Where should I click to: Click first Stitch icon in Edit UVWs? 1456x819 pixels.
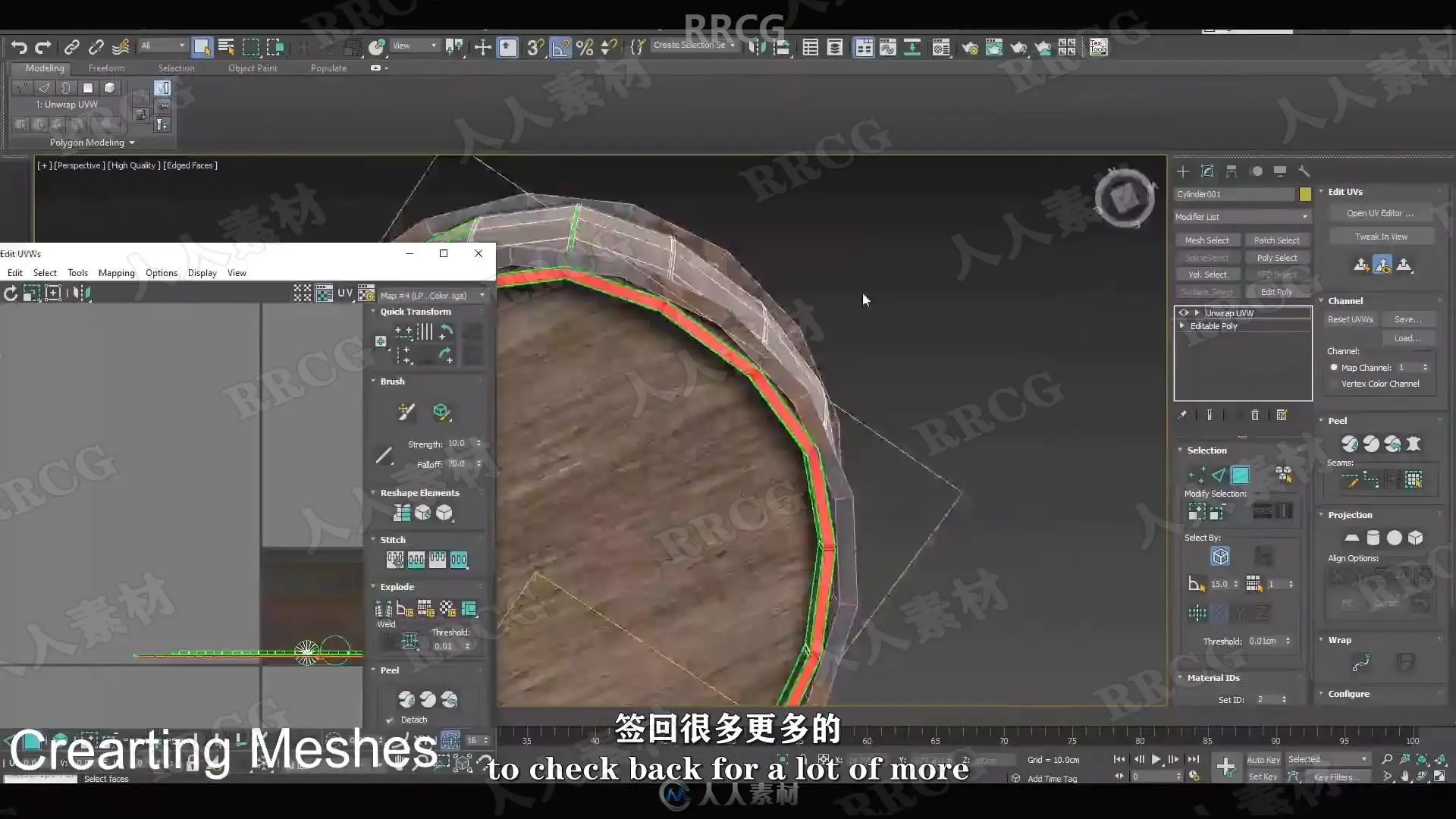(395, 560)
